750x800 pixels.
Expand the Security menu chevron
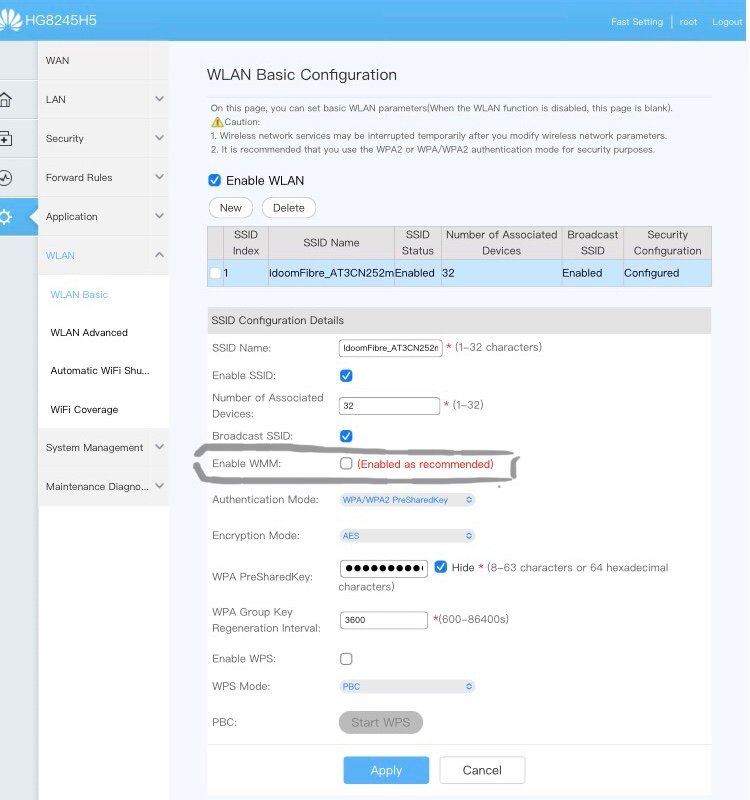coord(159,139)
